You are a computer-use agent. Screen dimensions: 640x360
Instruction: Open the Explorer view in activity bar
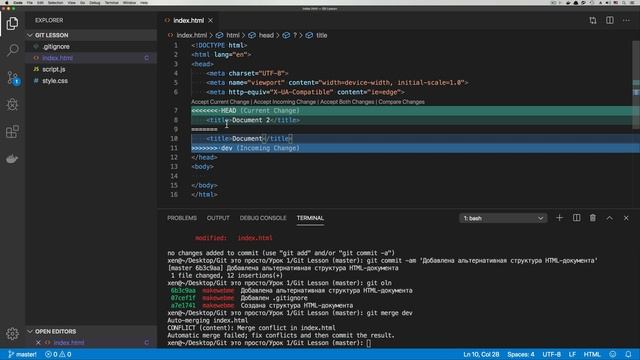[12, 23]
